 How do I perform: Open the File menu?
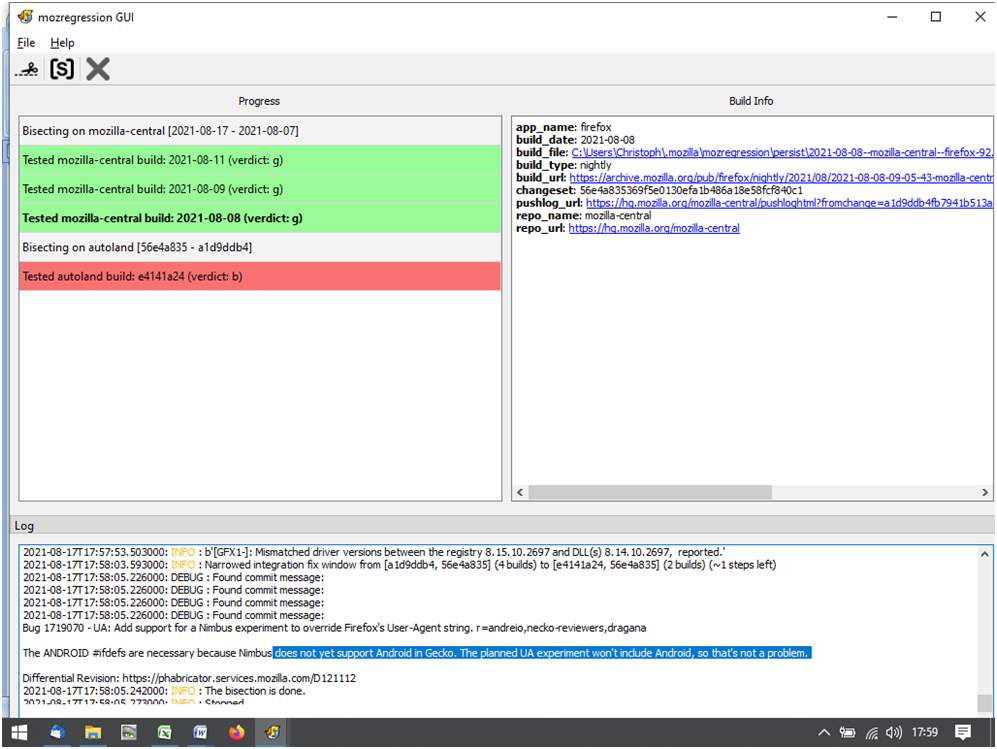(26, 43)
